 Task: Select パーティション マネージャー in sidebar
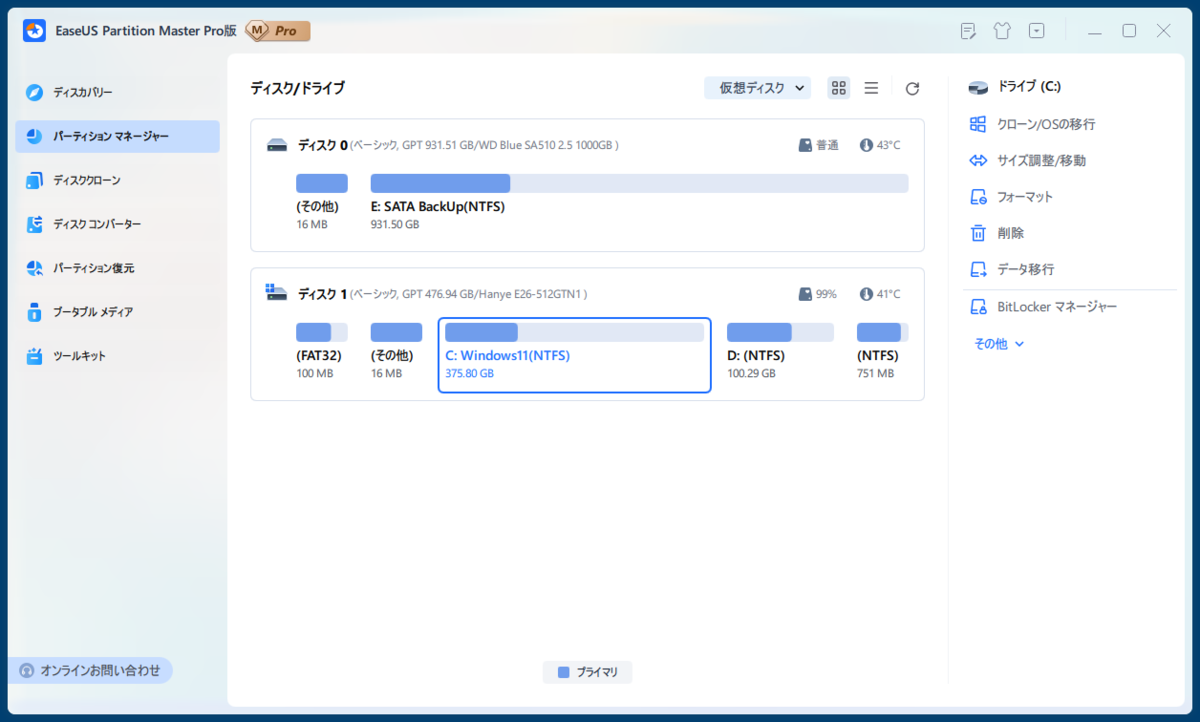(117, 136)
